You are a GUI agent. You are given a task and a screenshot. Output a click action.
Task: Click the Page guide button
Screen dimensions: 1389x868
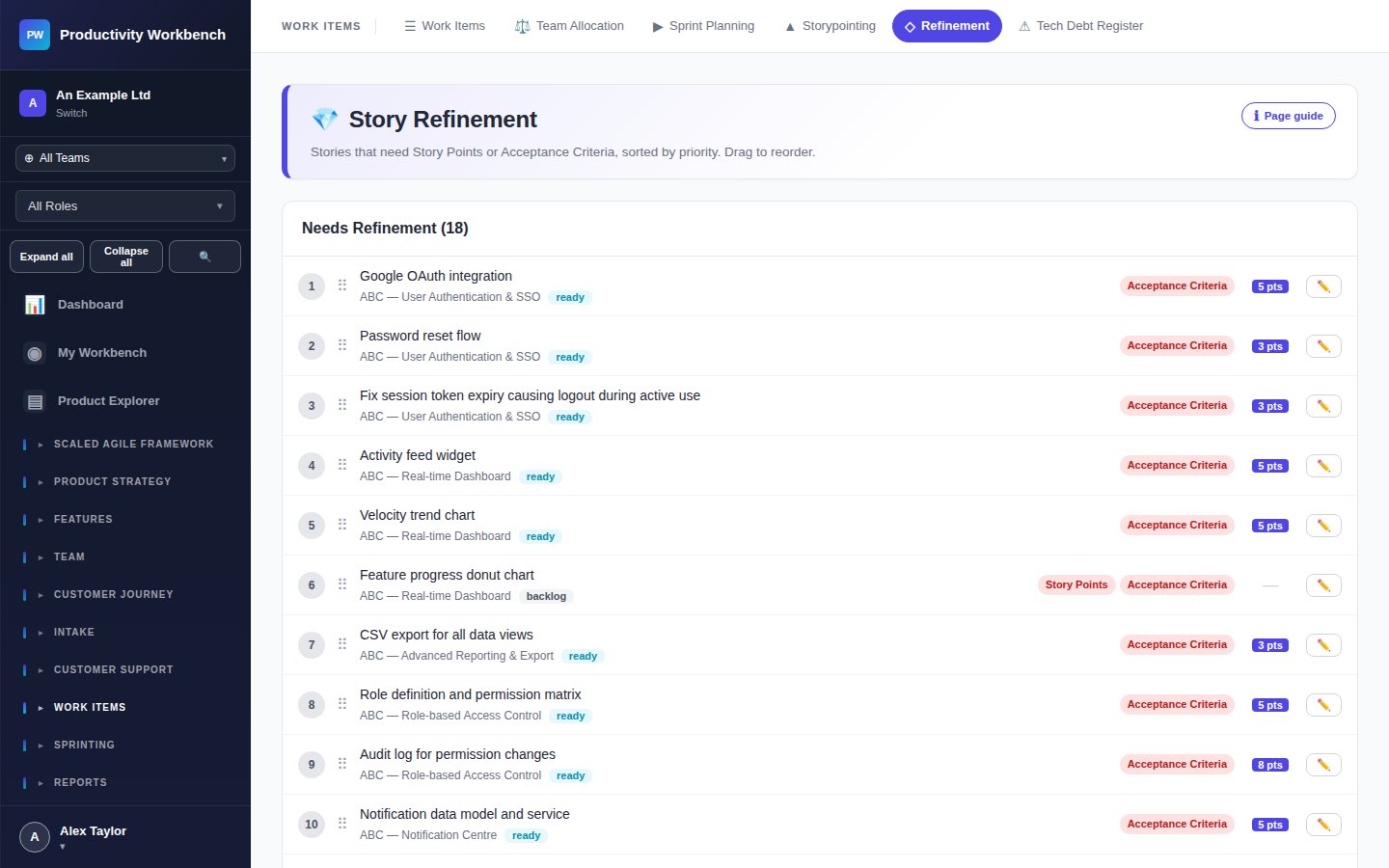pos(1289,116)
